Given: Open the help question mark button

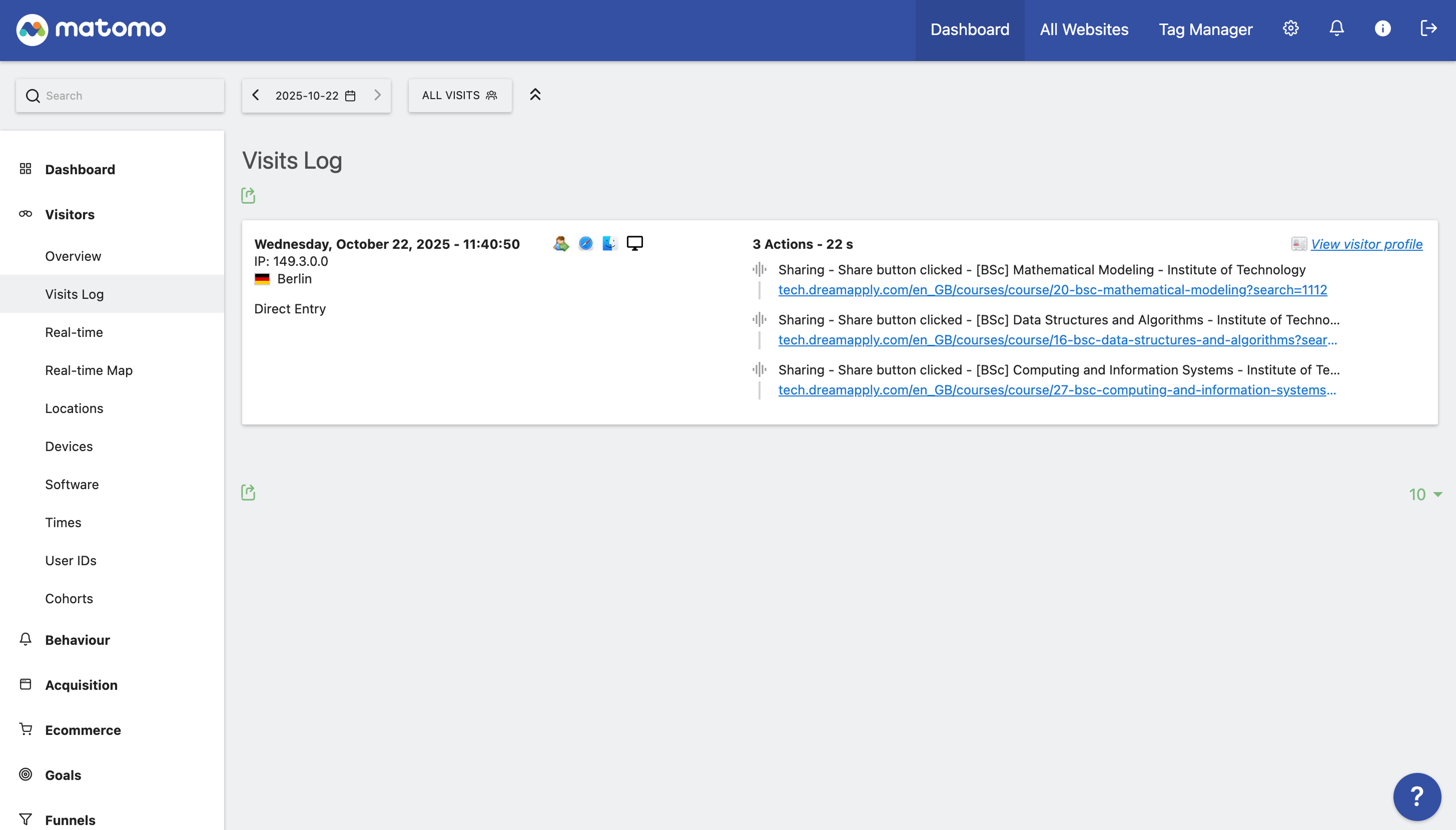Looking at the screenshot, I should [1416, 796].
